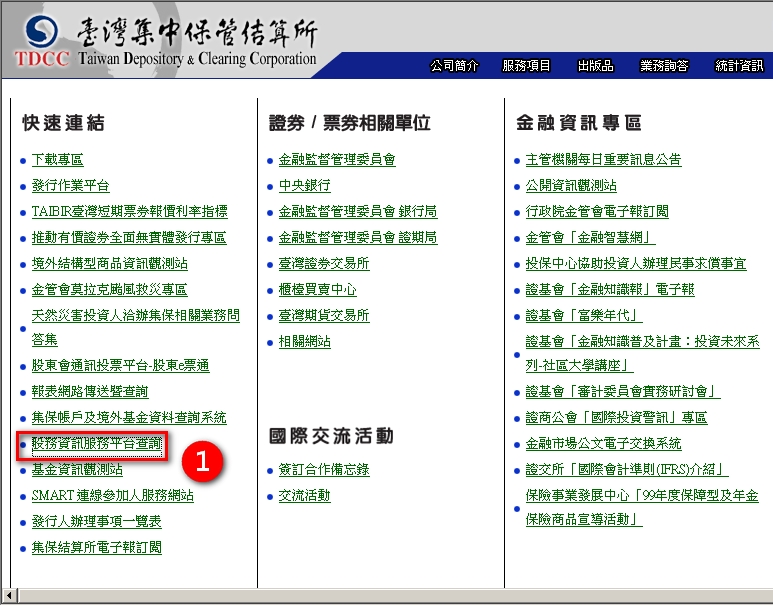
Task: Subscribe via 集保結算所電子報訂閱 link
Action: coord(97,547)
